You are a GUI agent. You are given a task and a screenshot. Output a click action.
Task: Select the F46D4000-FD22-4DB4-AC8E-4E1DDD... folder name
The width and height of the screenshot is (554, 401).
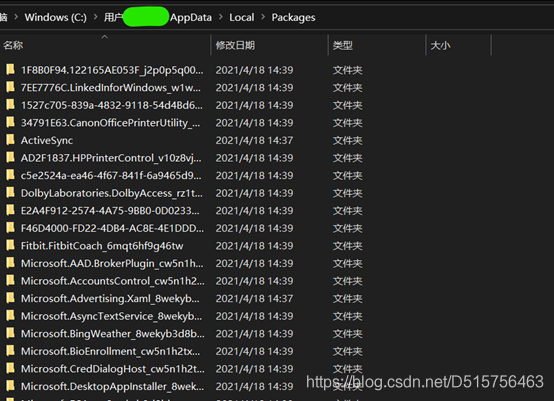coord(112,228)
